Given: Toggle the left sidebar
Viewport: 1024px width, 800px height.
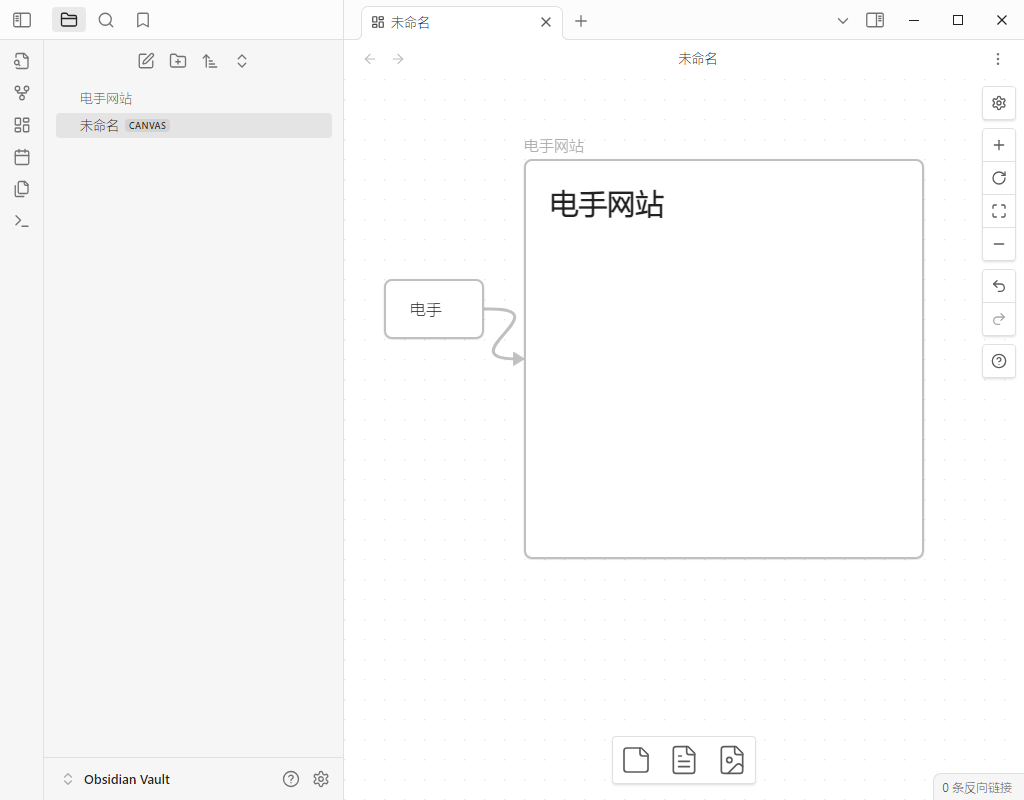Looking at the screenshot, I should pos(22,19).
